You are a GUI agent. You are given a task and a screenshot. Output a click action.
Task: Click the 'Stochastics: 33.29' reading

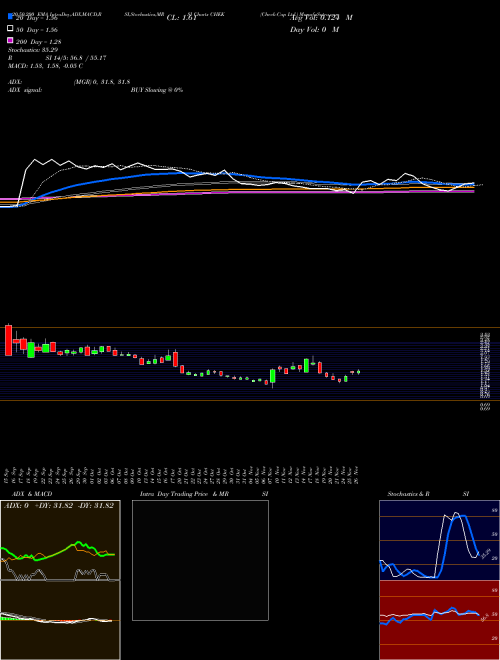pos(33,50)
